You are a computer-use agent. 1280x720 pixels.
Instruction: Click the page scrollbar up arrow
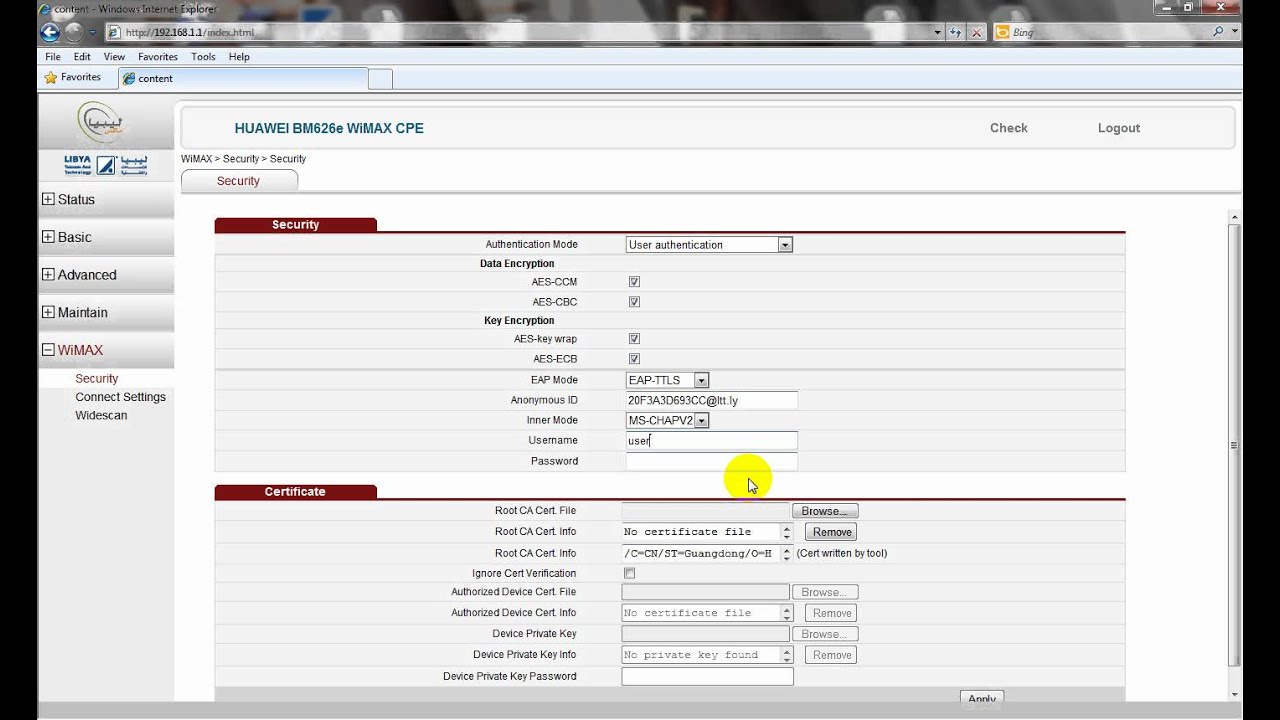click(x=1235, y=217)
